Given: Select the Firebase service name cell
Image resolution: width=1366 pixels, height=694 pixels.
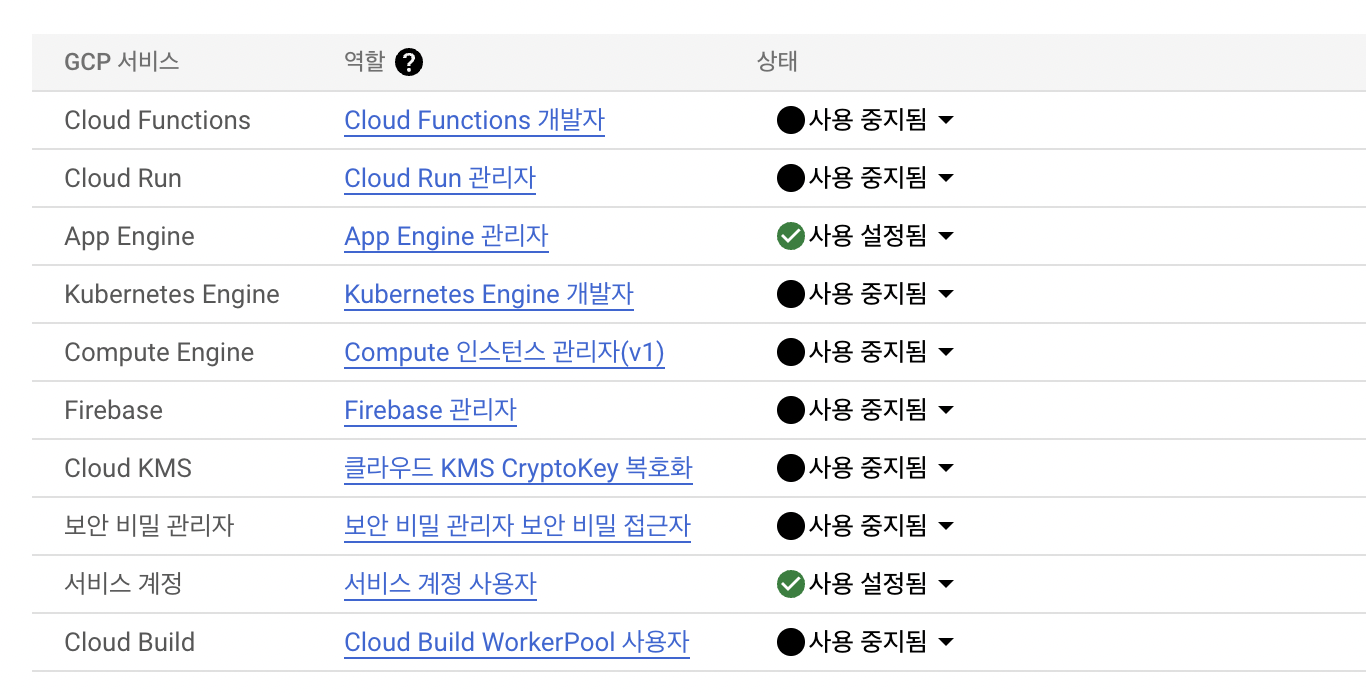Looking at the screenshot, I should [x=113, y=411].
